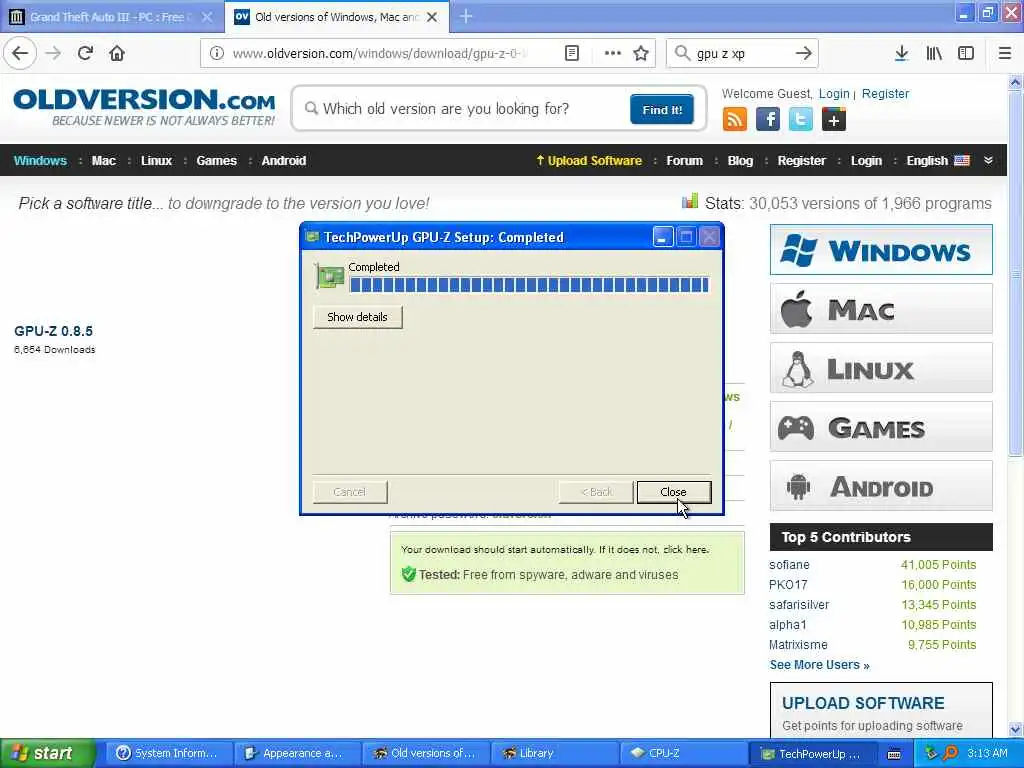Click Upload Software in the navigation bar
The width and height of the screenshot is (1024, 768).
click(589, 161)
